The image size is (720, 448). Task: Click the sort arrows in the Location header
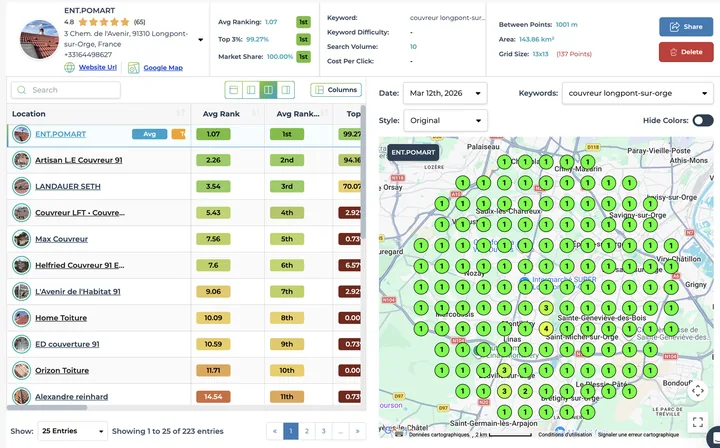pos(180,113)
